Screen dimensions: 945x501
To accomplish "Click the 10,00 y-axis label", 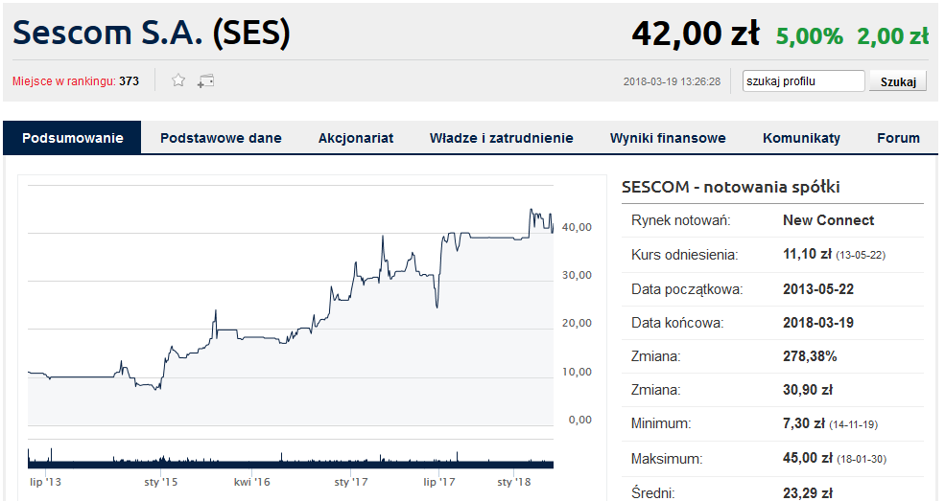I will pos(577,372).
